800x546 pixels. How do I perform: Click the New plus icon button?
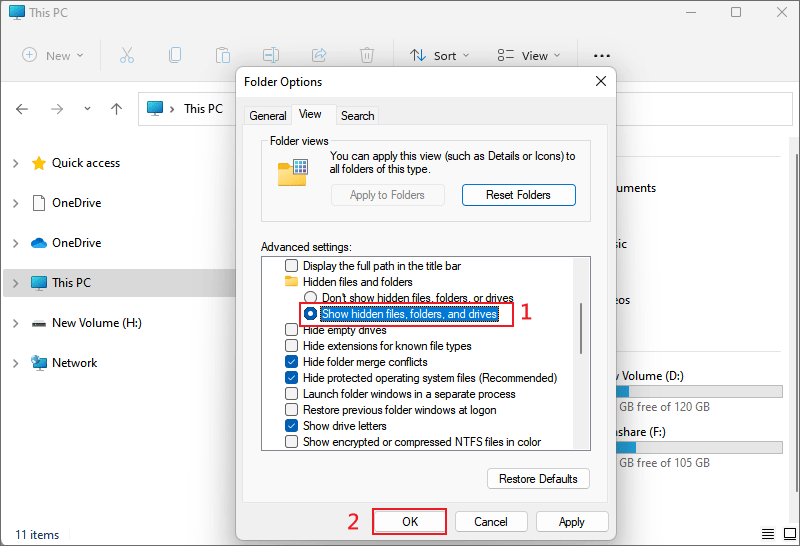point(30,55)
